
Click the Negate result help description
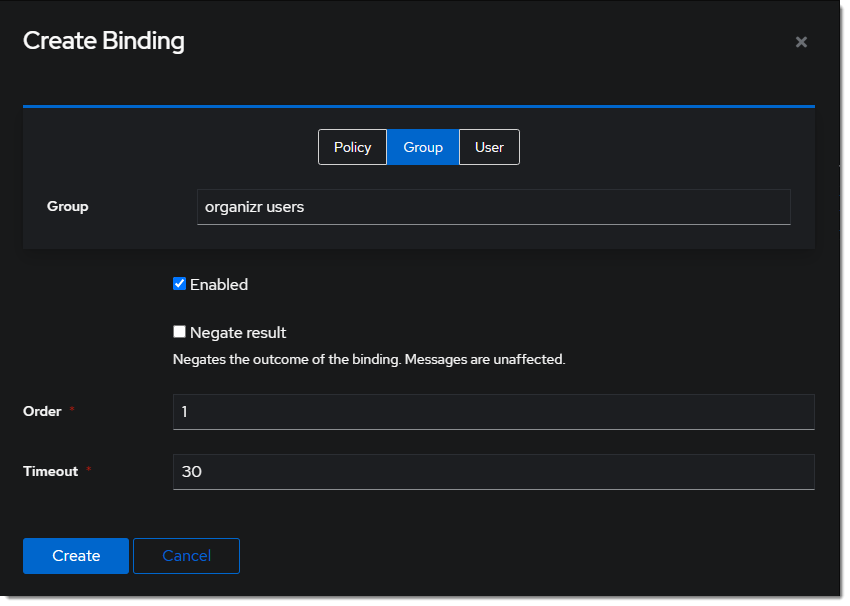369,359
